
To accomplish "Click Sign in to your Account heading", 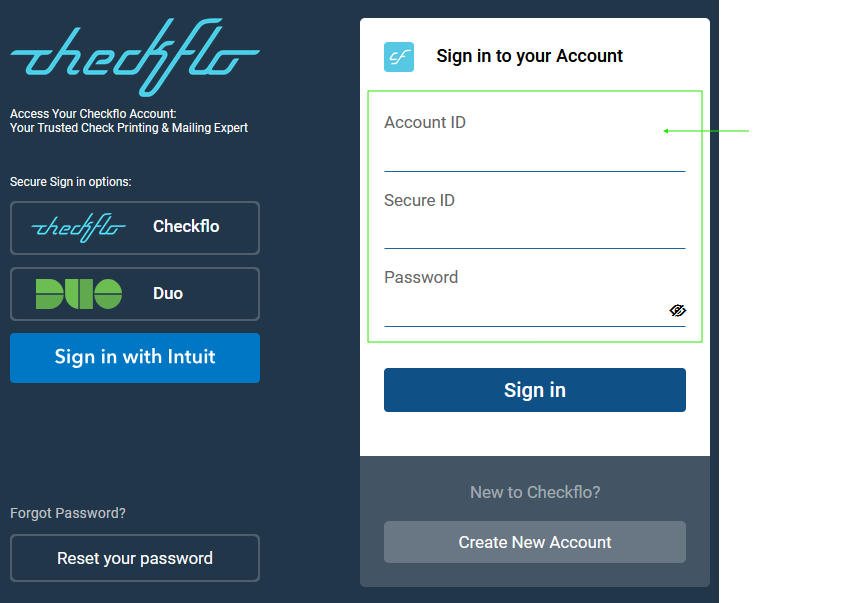I will click(x=530, y=56).
